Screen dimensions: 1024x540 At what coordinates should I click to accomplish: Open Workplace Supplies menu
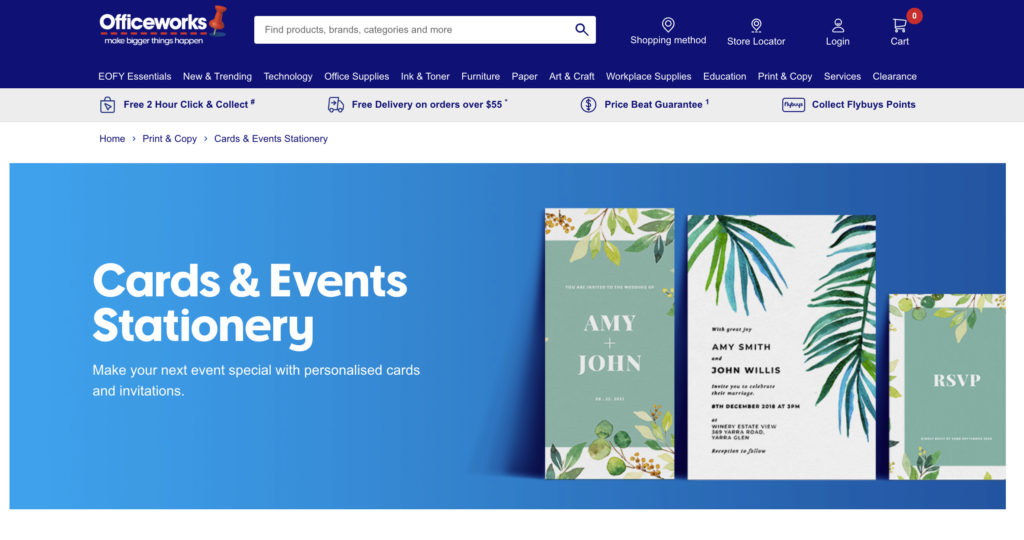[648, 76]
